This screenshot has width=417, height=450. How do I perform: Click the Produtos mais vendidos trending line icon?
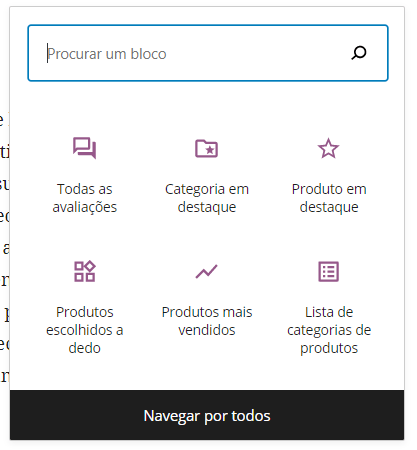coord(206,271)
